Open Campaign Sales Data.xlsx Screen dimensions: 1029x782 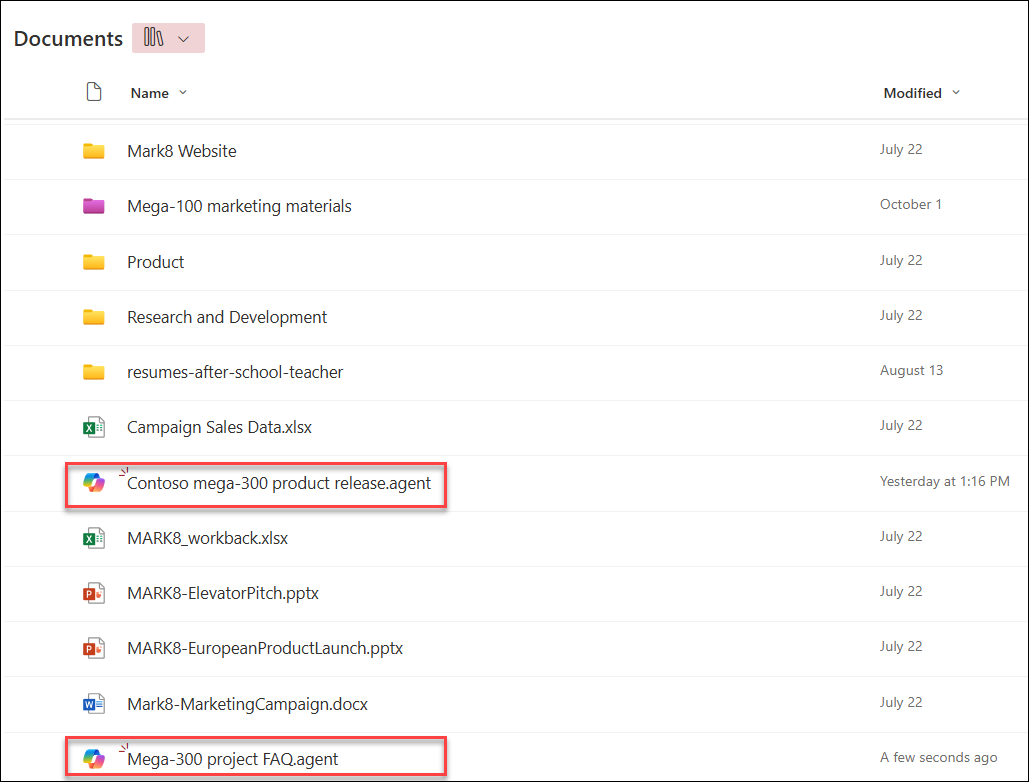click(x=219, y=426)
